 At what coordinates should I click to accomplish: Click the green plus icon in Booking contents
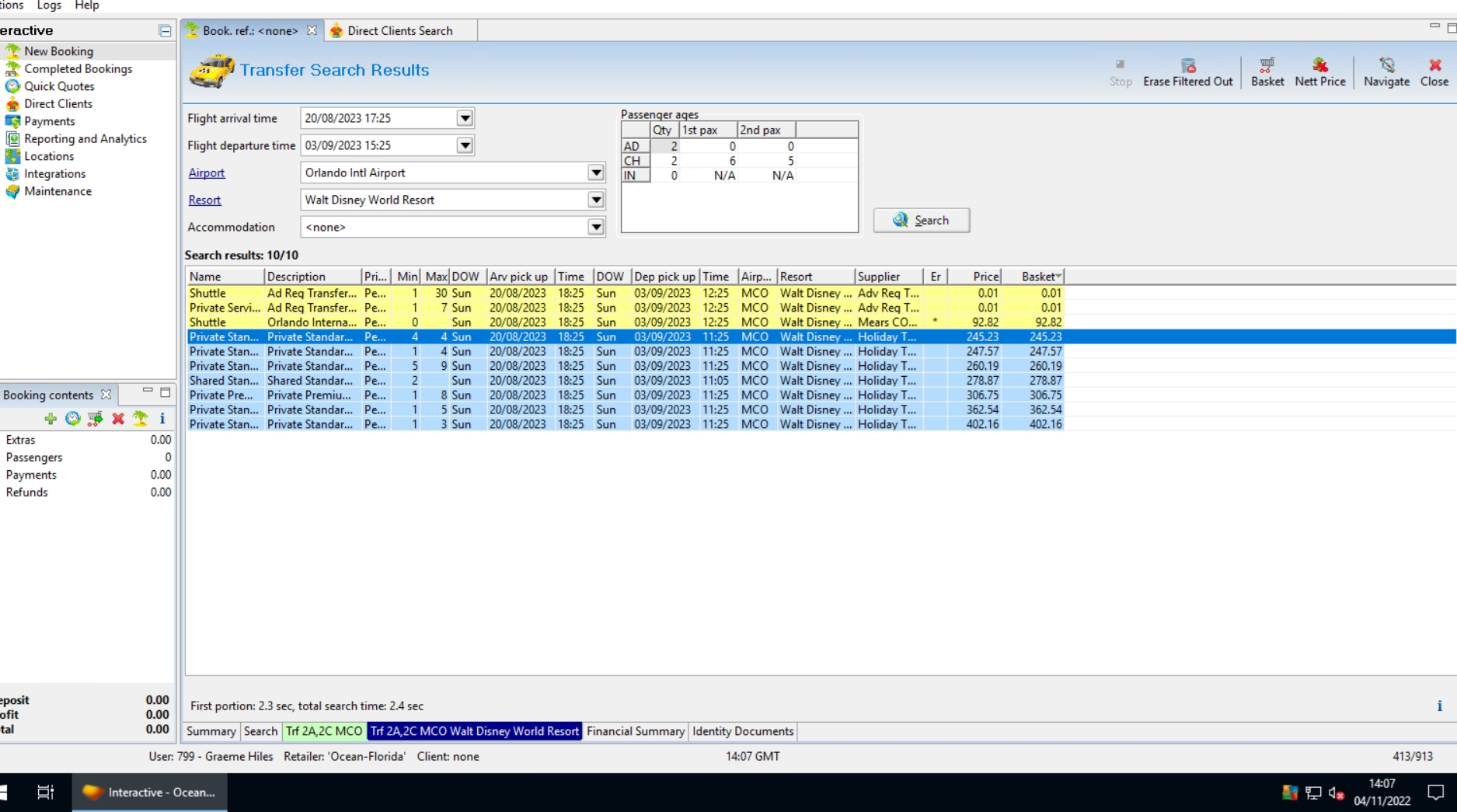click(51, 419)
